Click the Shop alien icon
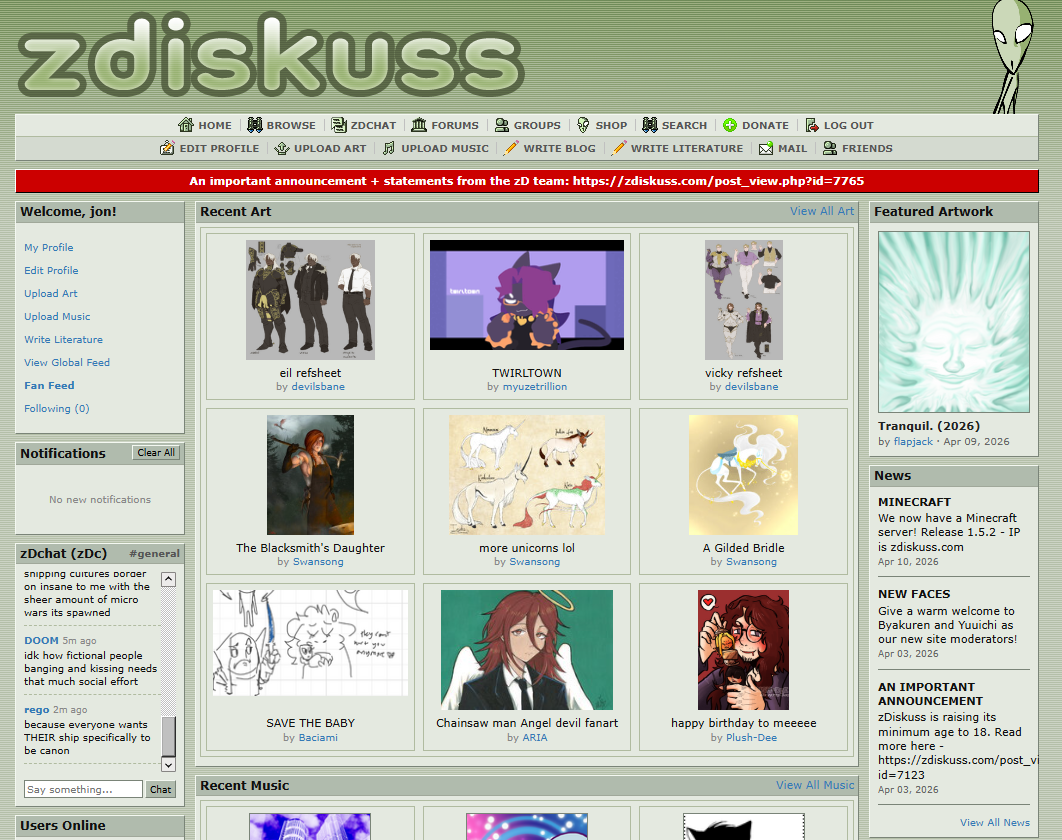Screen dimensions: 1062x840 pyautogui.click(x=583, y=125)
